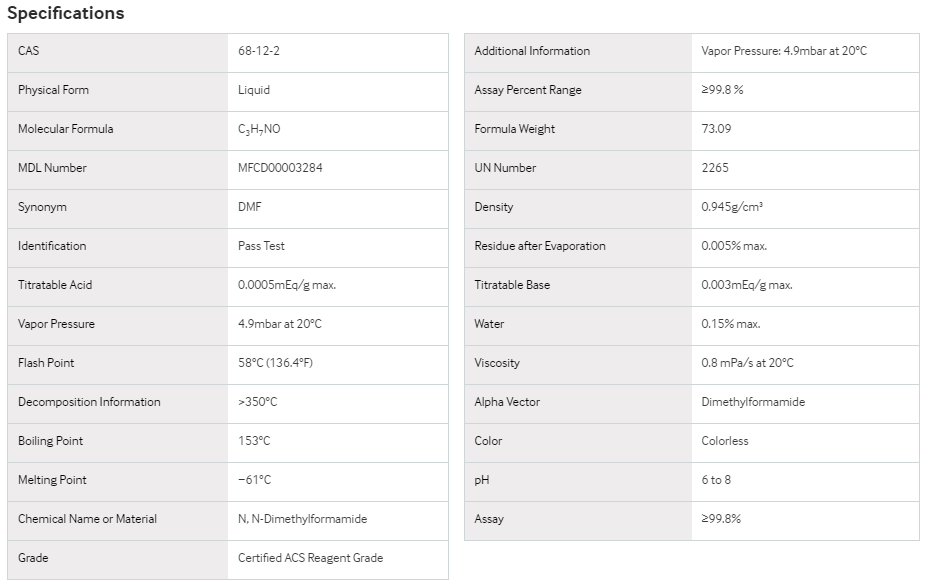Select the Molecular Formula C3H7NO cell
This screenshot has height=587, width=928.
click(338, 131)
